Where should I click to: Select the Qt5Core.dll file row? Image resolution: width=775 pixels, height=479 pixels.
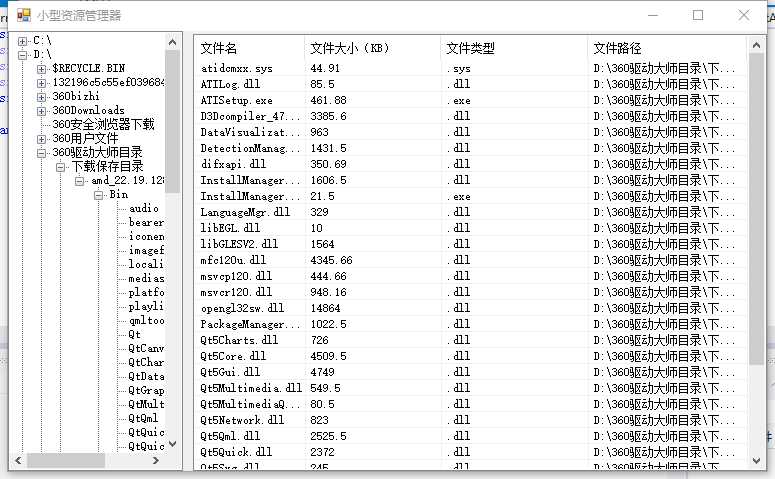coord(470,356)
